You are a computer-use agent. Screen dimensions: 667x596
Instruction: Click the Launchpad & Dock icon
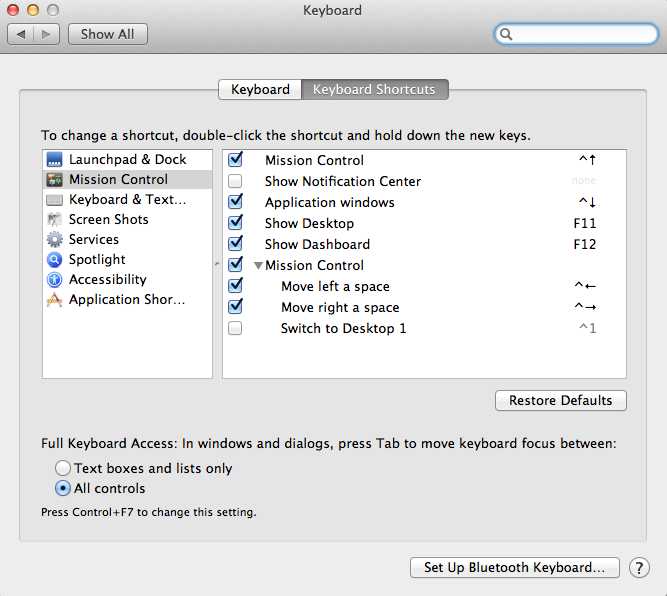[54, 160]
